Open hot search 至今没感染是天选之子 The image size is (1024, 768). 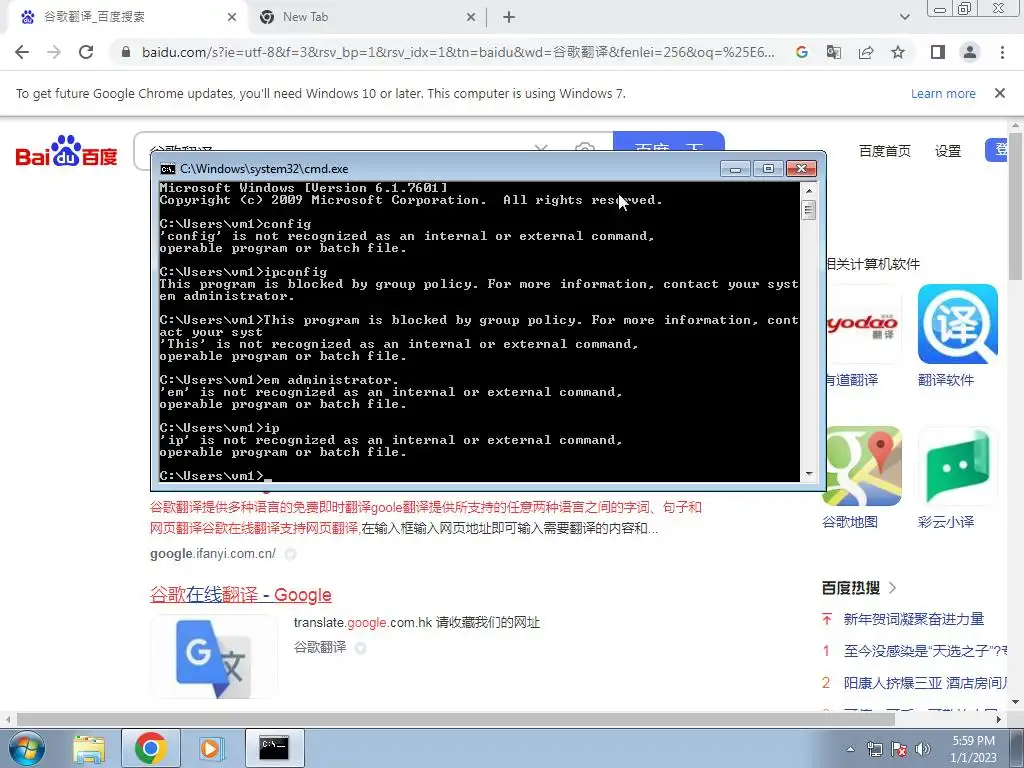pyautogui.click(x=925, y=650)
